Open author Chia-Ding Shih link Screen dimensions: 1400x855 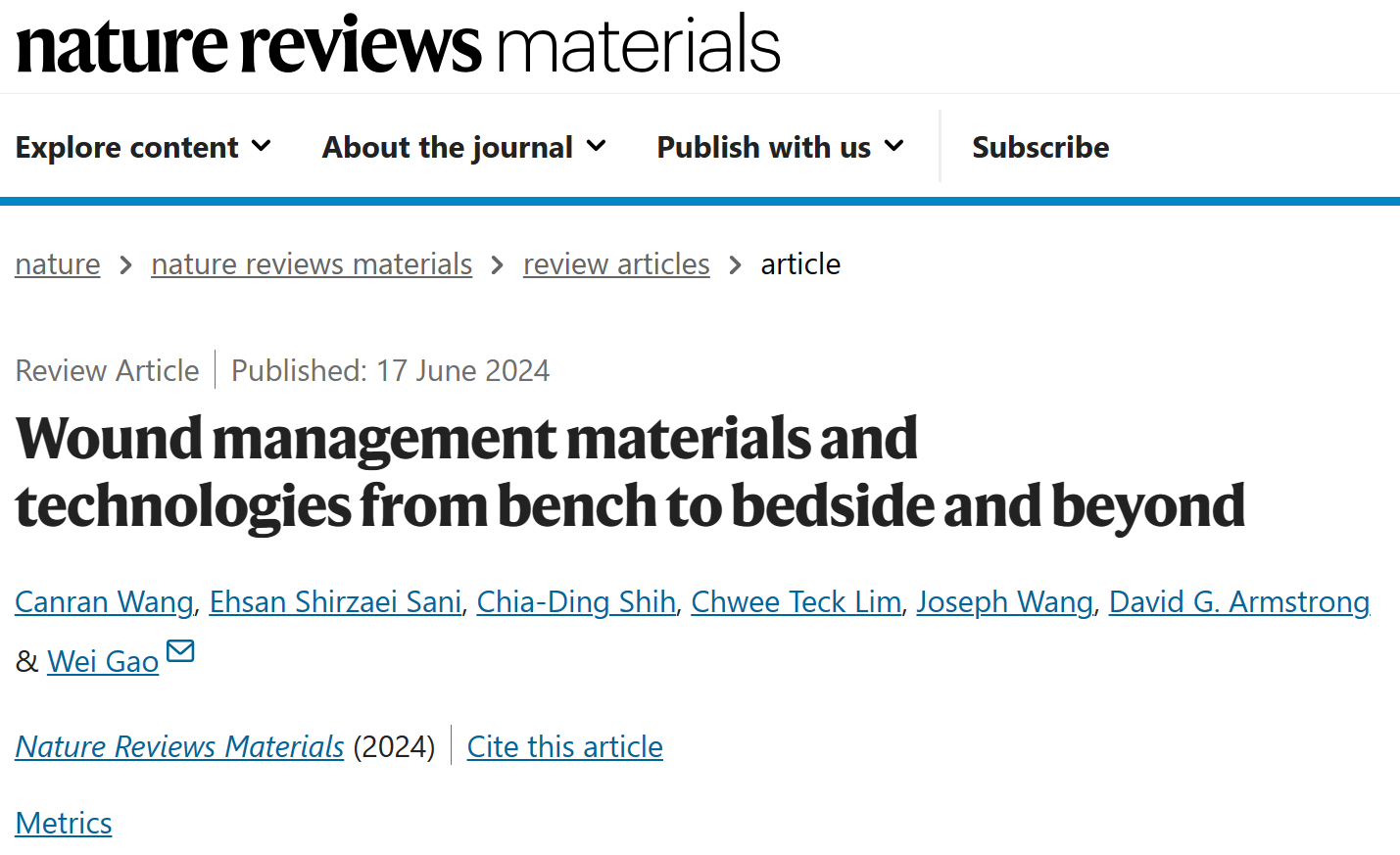pos(576,601)
